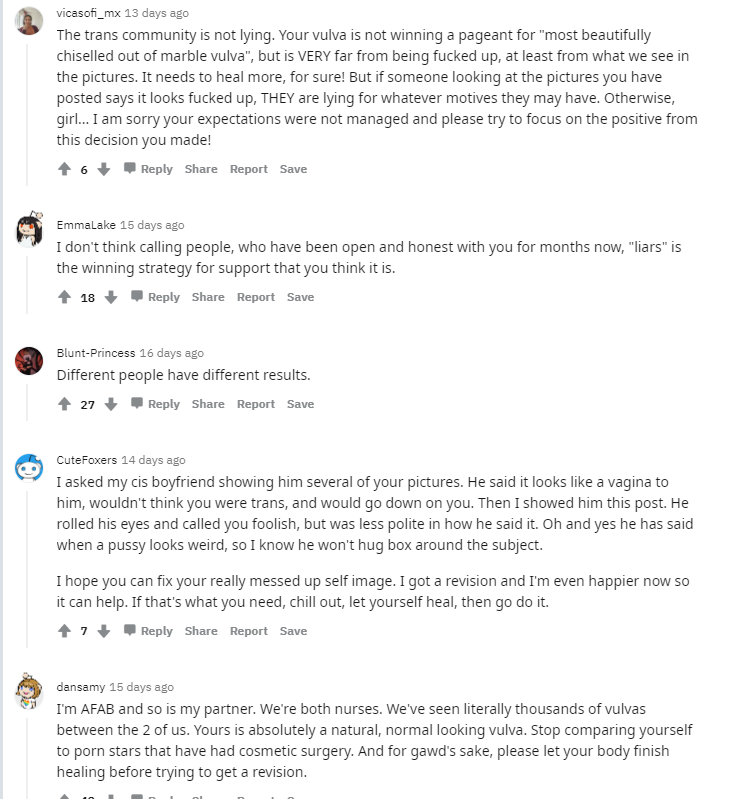Image resolution: width=739 pixels, height=799 pixels.
Task: Upvote vicasofi_mx's comment
Action: (x=65, y=170)
